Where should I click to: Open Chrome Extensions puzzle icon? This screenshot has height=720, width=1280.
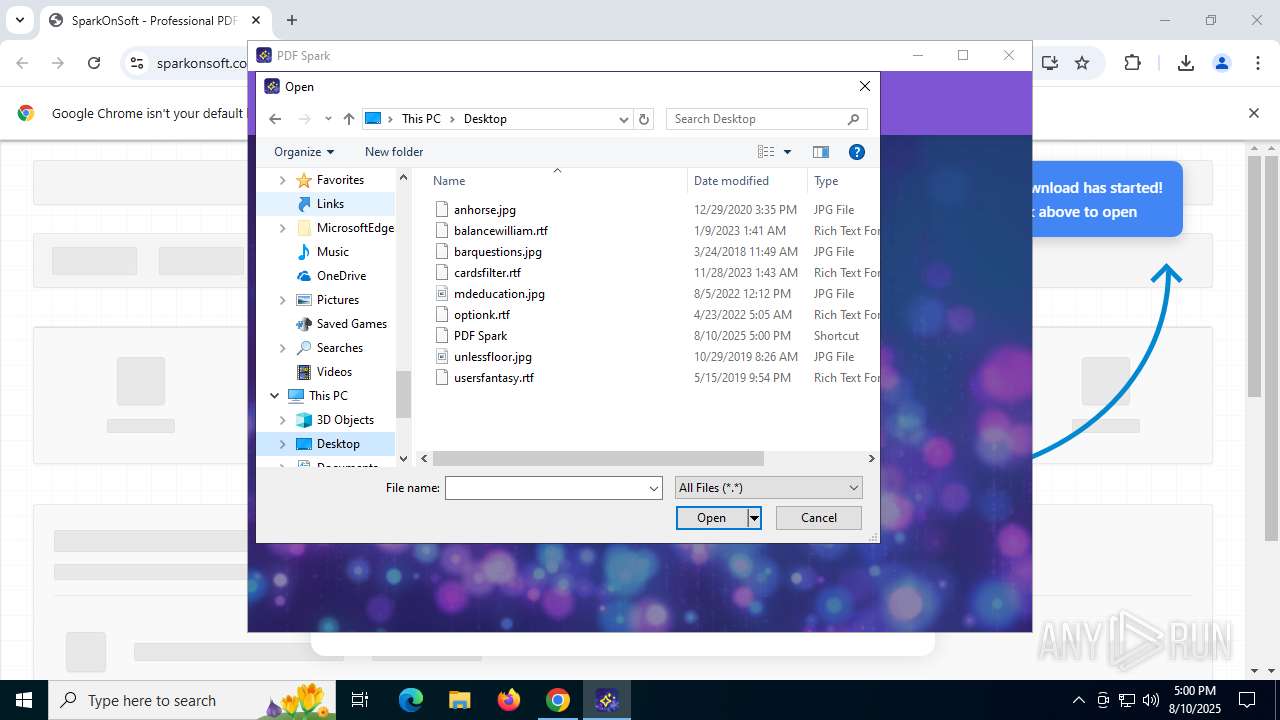pos(1132,63)
